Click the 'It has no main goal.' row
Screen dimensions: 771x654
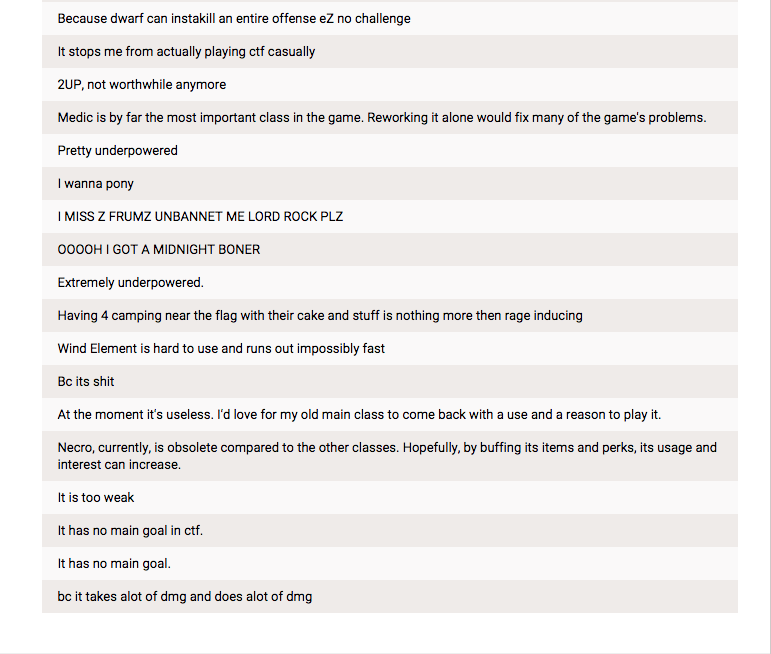[x=114, y=564]
